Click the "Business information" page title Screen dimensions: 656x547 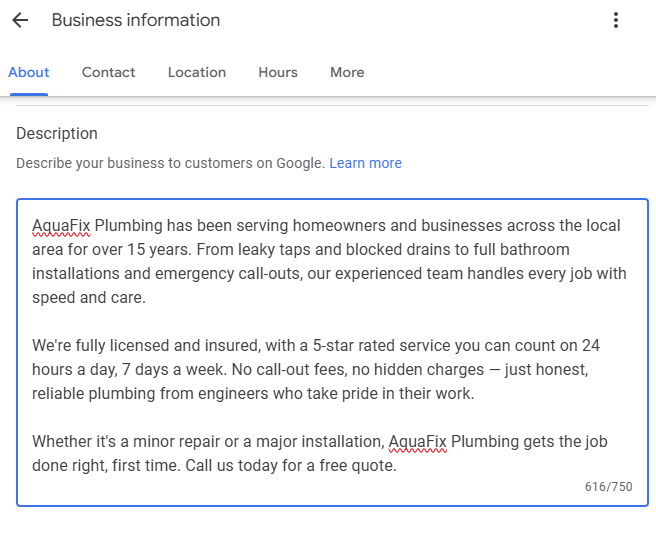136,20
